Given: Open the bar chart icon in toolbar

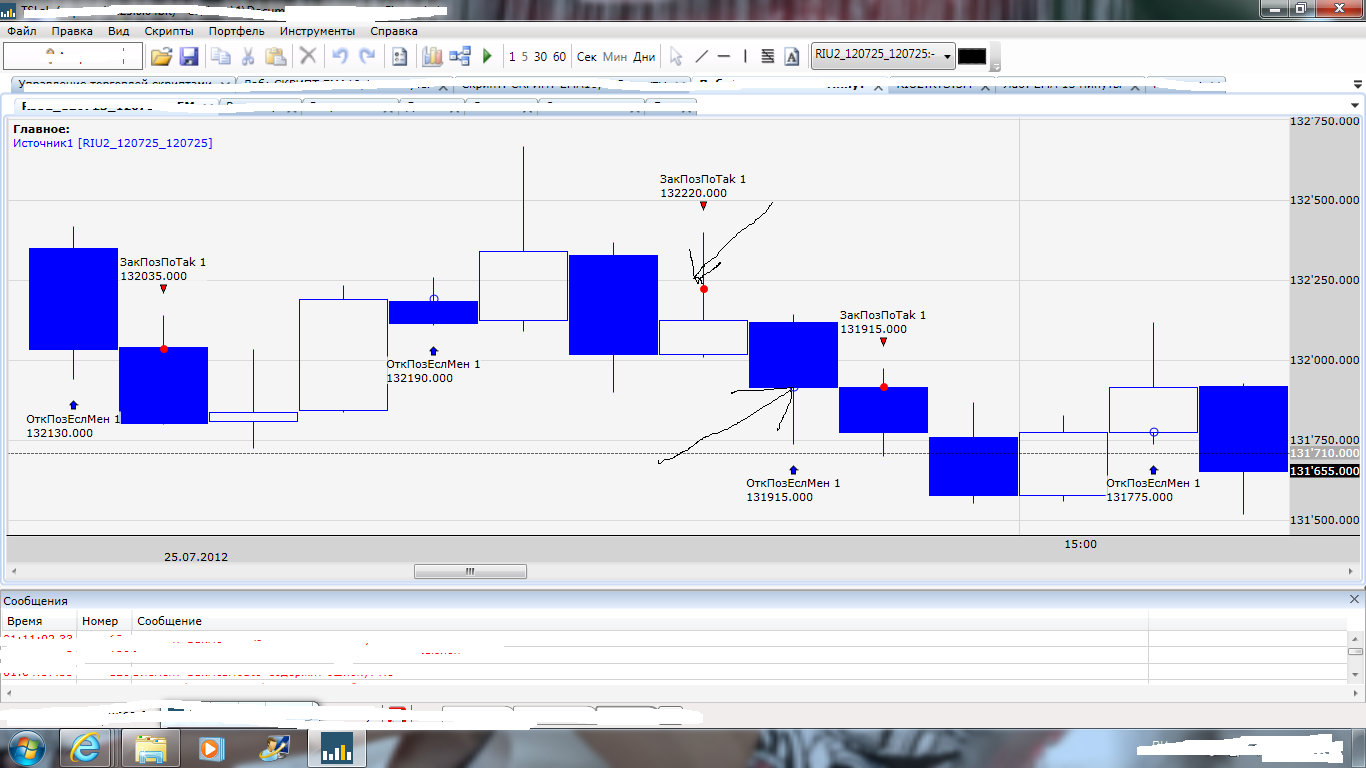Looking at the screenshot, I should [x=432, y=56].
